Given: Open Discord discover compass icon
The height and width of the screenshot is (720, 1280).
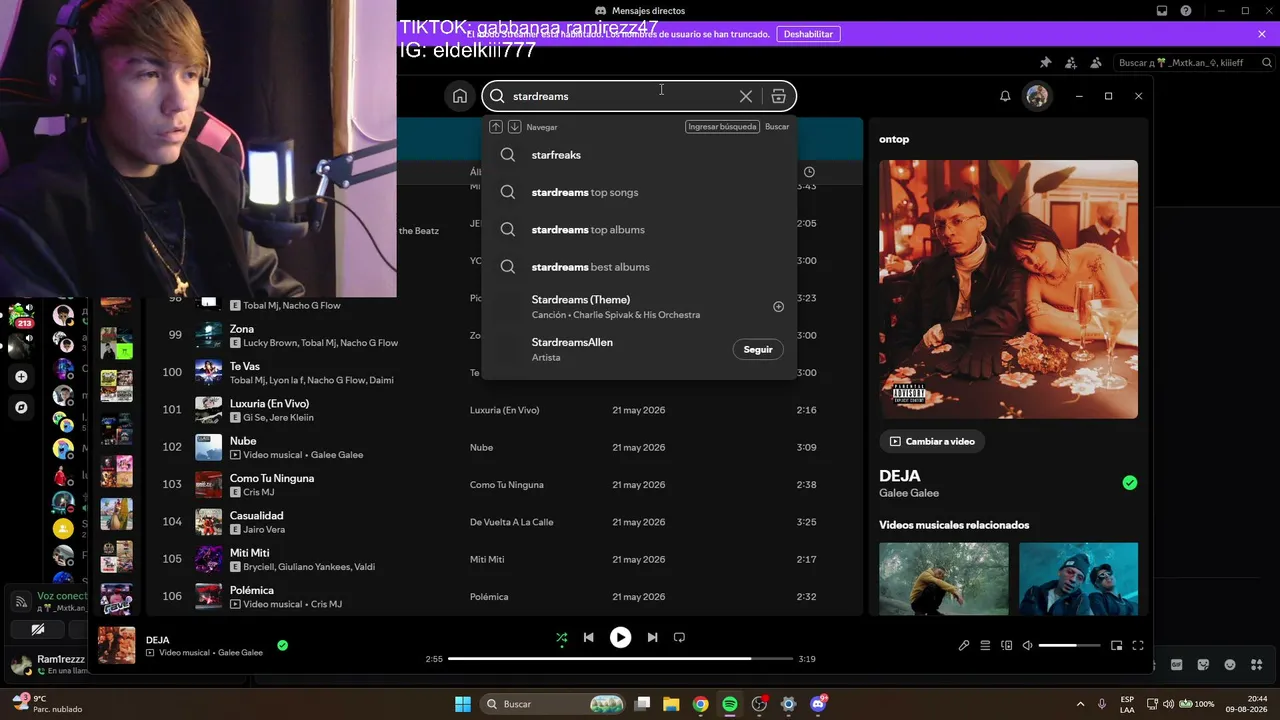Looking at the screenshot, I should 21,407.
